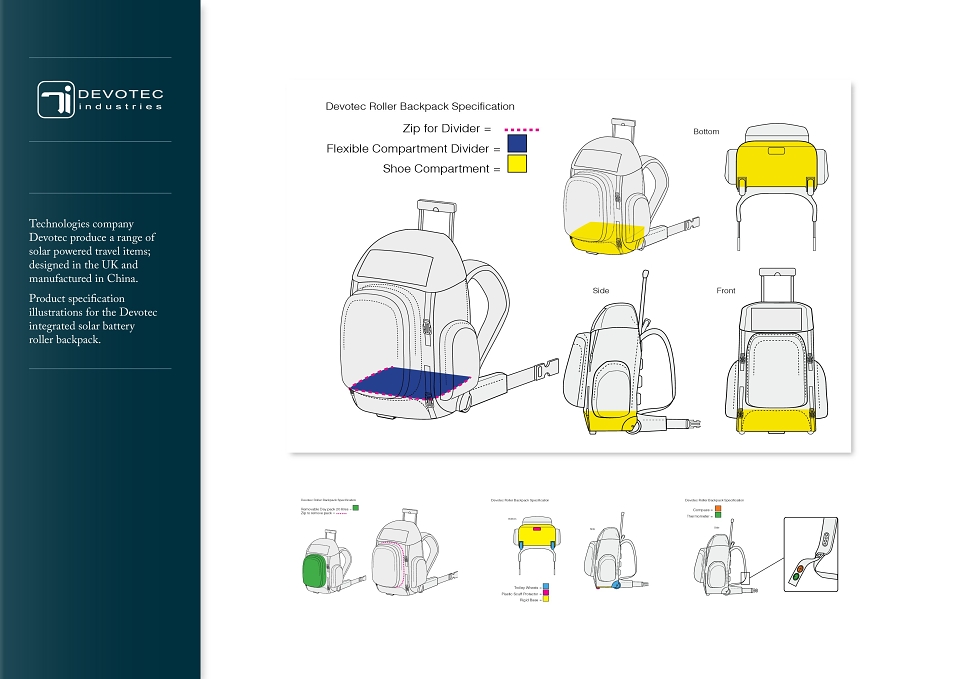This screenshot has height=679, width=960.
Task: Open the large main backpack specification image
Action: coord(570,266)
